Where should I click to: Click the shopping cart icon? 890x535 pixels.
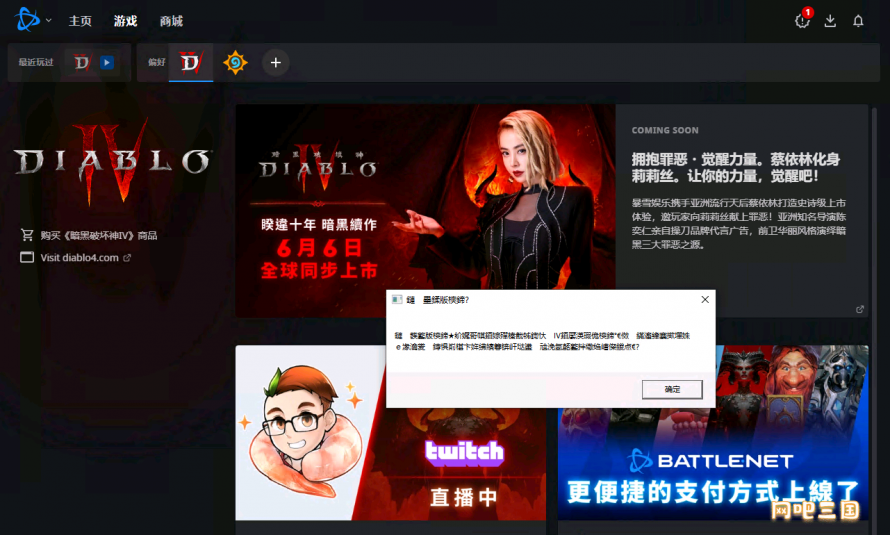coord(27,234)
